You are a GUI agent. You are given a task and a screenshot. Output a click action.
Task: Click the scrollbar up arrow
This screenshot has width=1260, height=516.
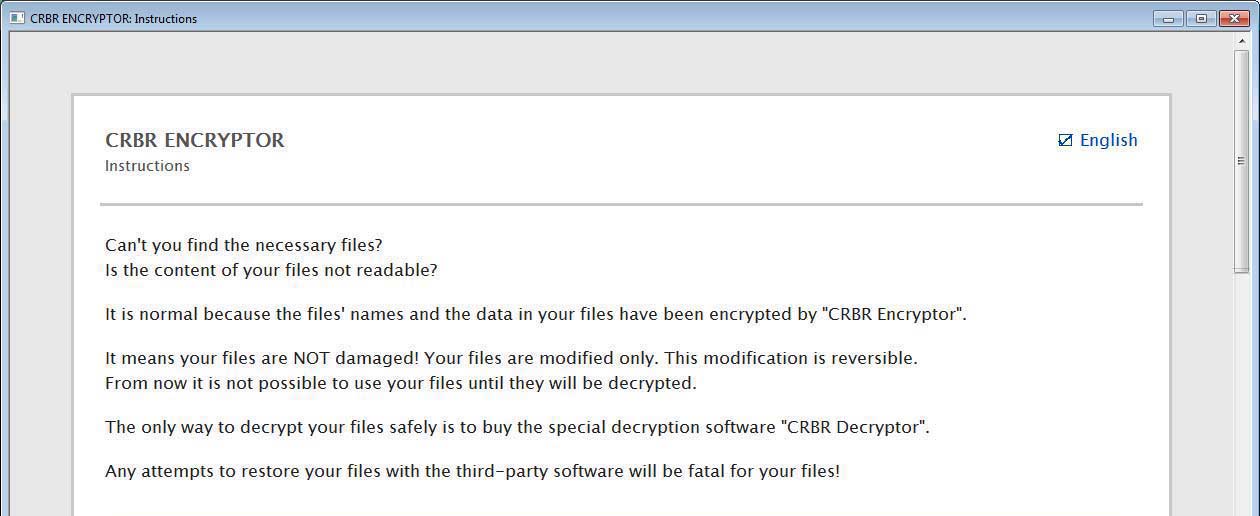1242,41
